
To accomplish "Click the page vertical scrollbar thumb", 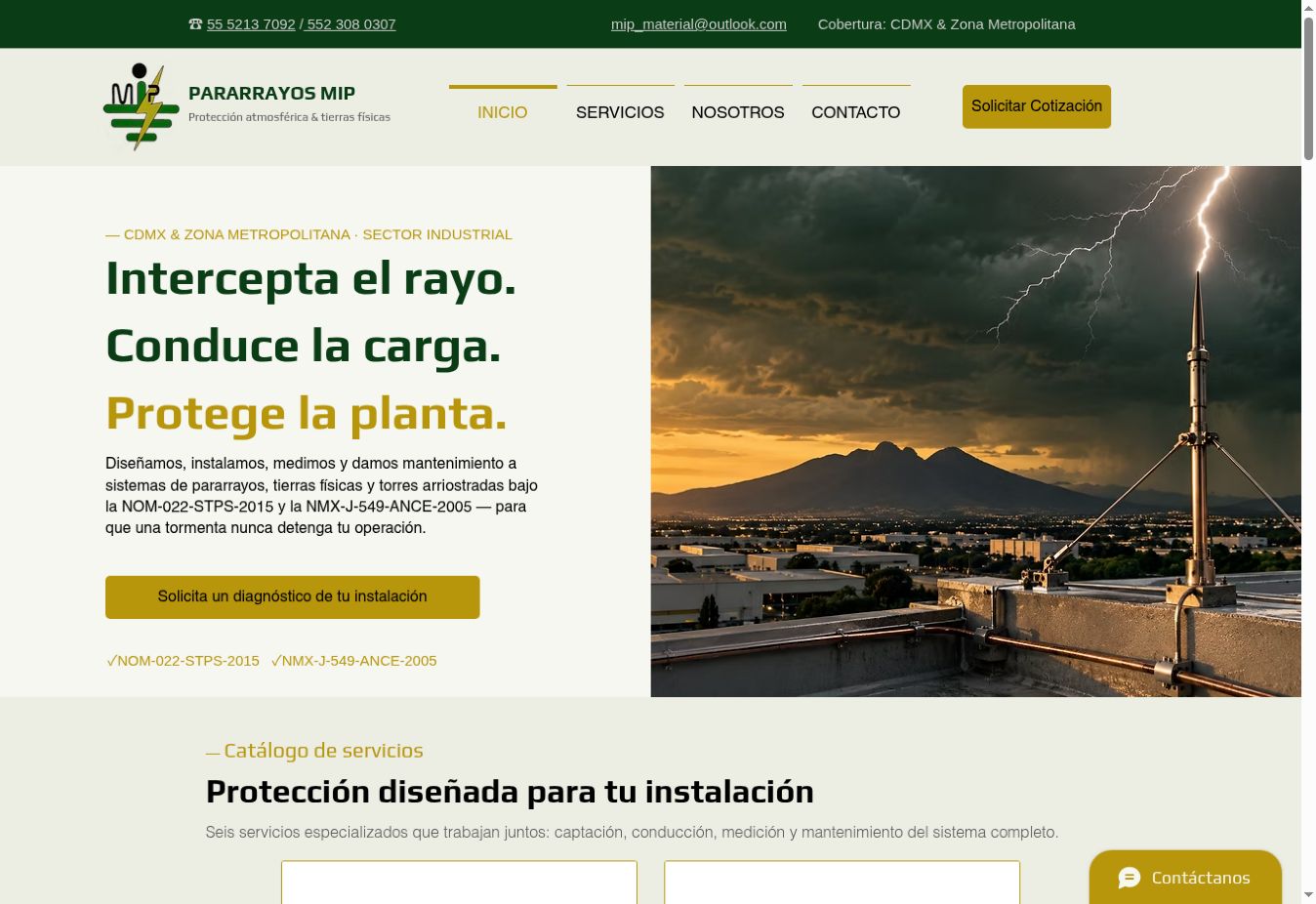I will (x=1308, y=88).
